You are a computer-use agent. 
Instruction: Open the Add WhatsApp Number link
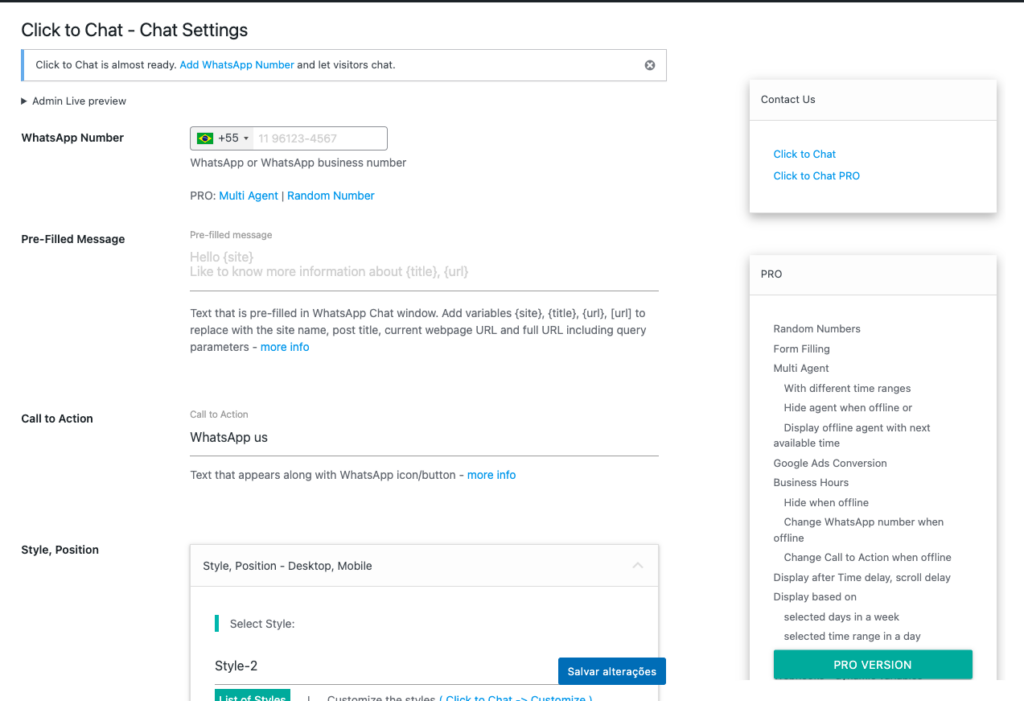236,65
